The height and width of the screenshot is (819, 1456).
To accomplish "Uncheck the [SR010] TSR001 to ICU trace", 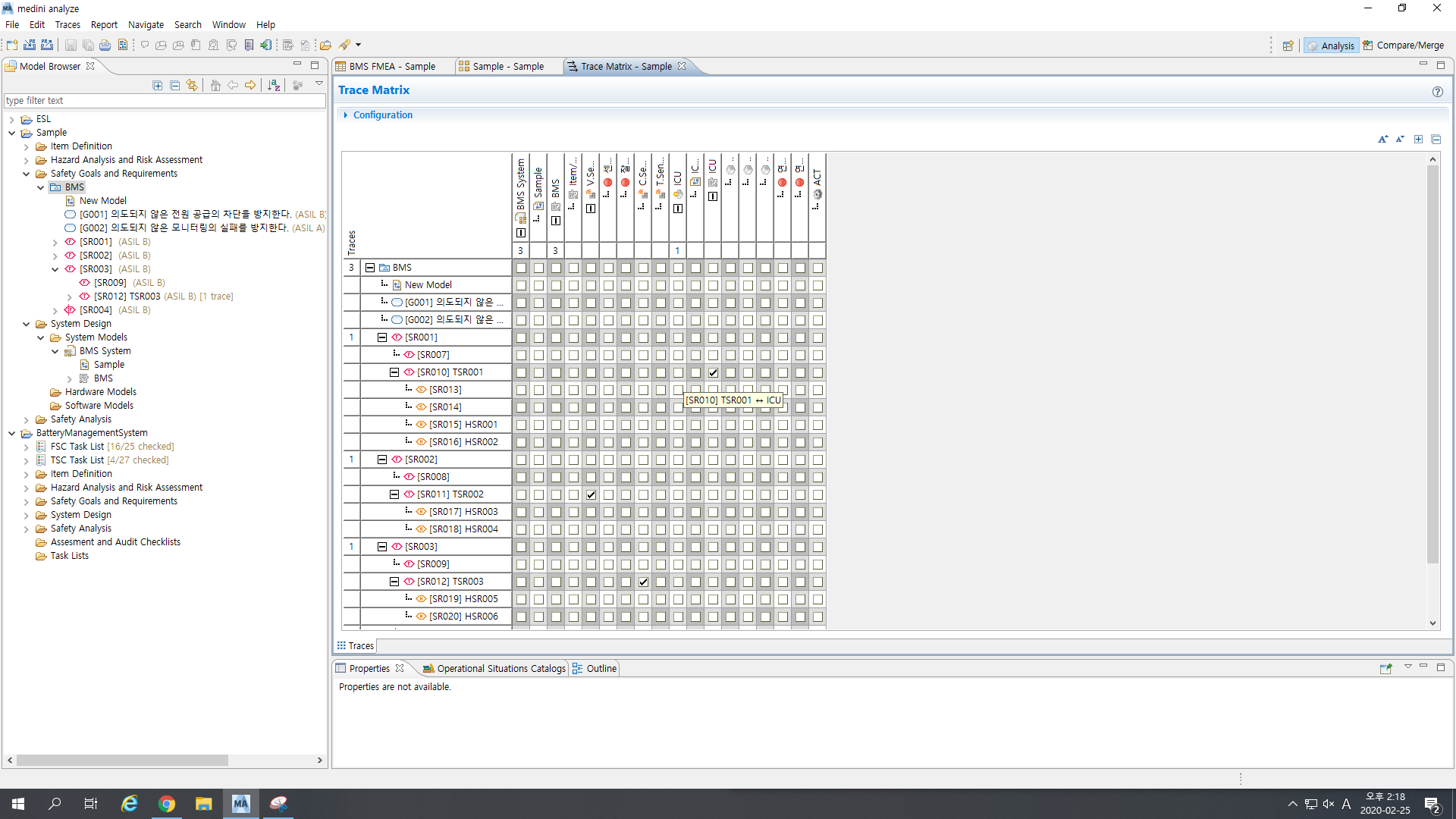I will [713, 373].
